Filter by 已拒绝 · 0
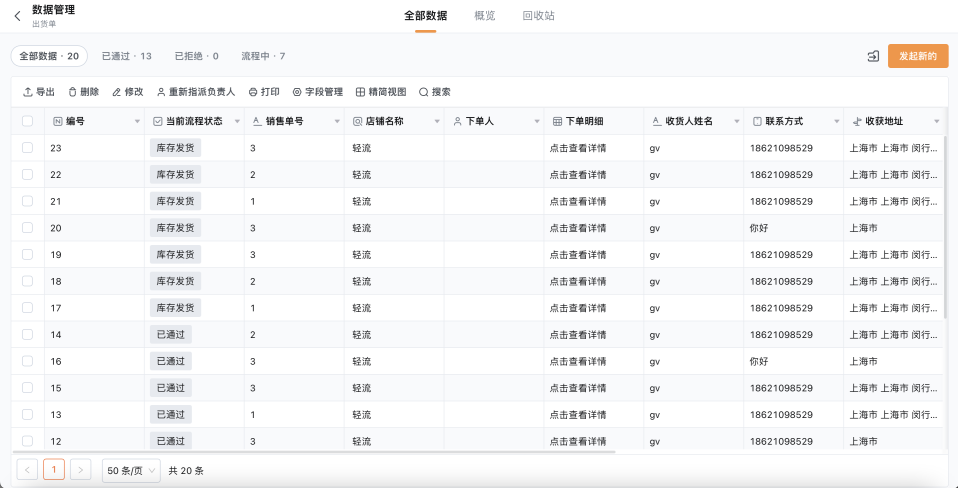Screen dimensions: 958x488 pos(197,56)
